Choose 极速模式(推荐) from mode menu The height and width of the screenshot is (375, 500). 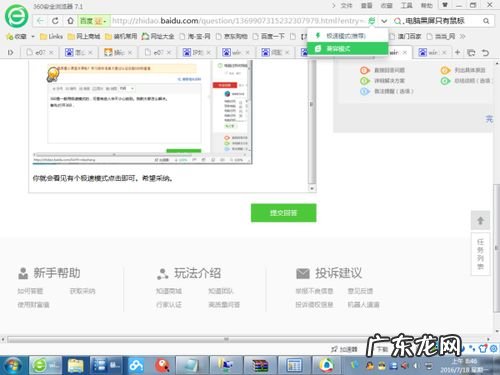[x=348, y=36]
